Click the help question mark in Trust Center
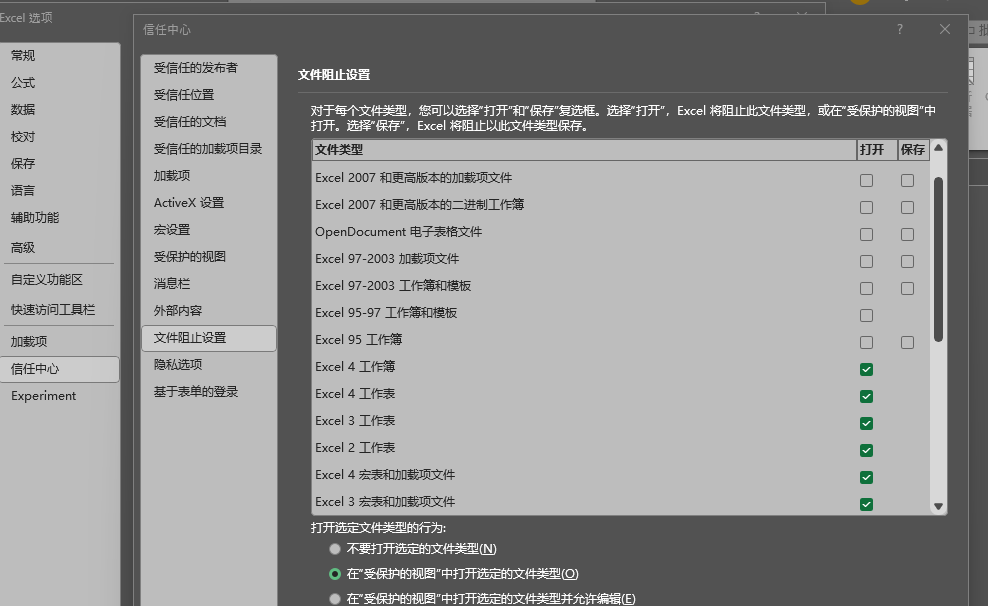Screen dimensions: 988x606 pos(900,29)
